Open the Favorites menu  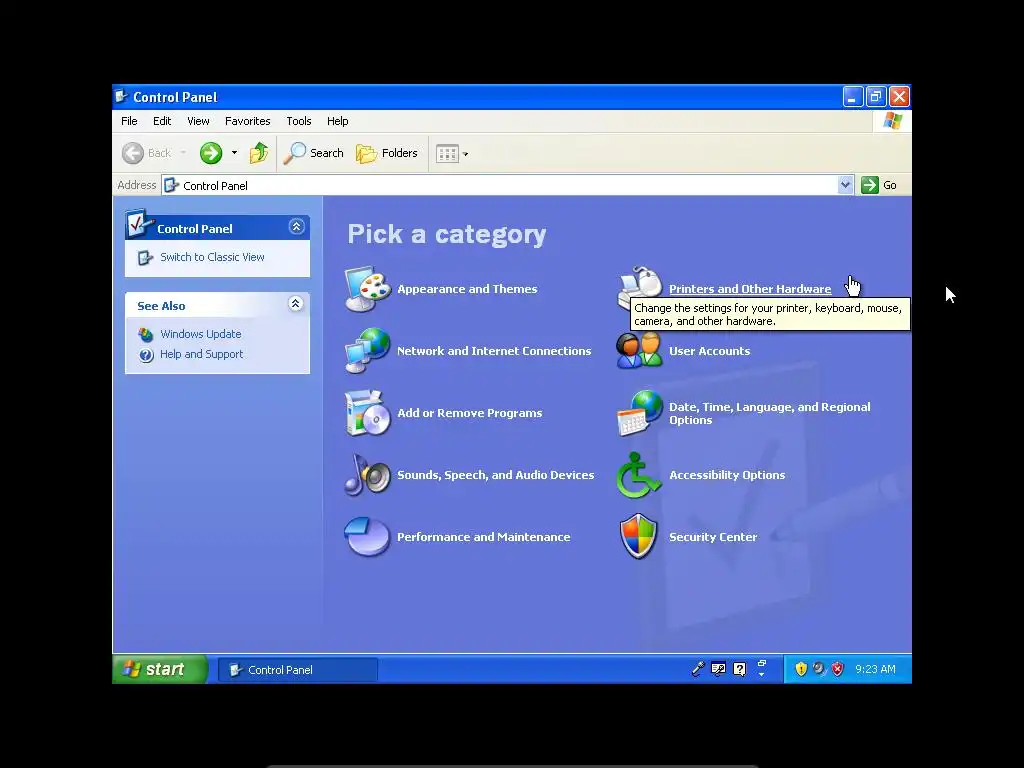248,121
